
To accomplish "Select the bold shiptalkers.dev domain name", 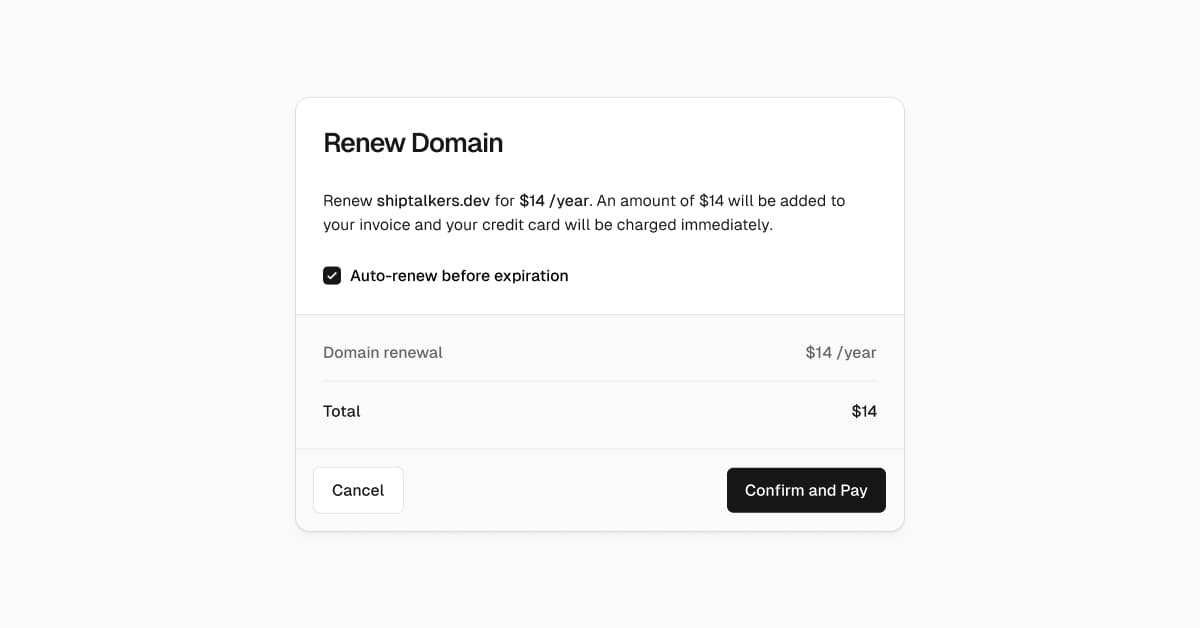I will [433, 201].
